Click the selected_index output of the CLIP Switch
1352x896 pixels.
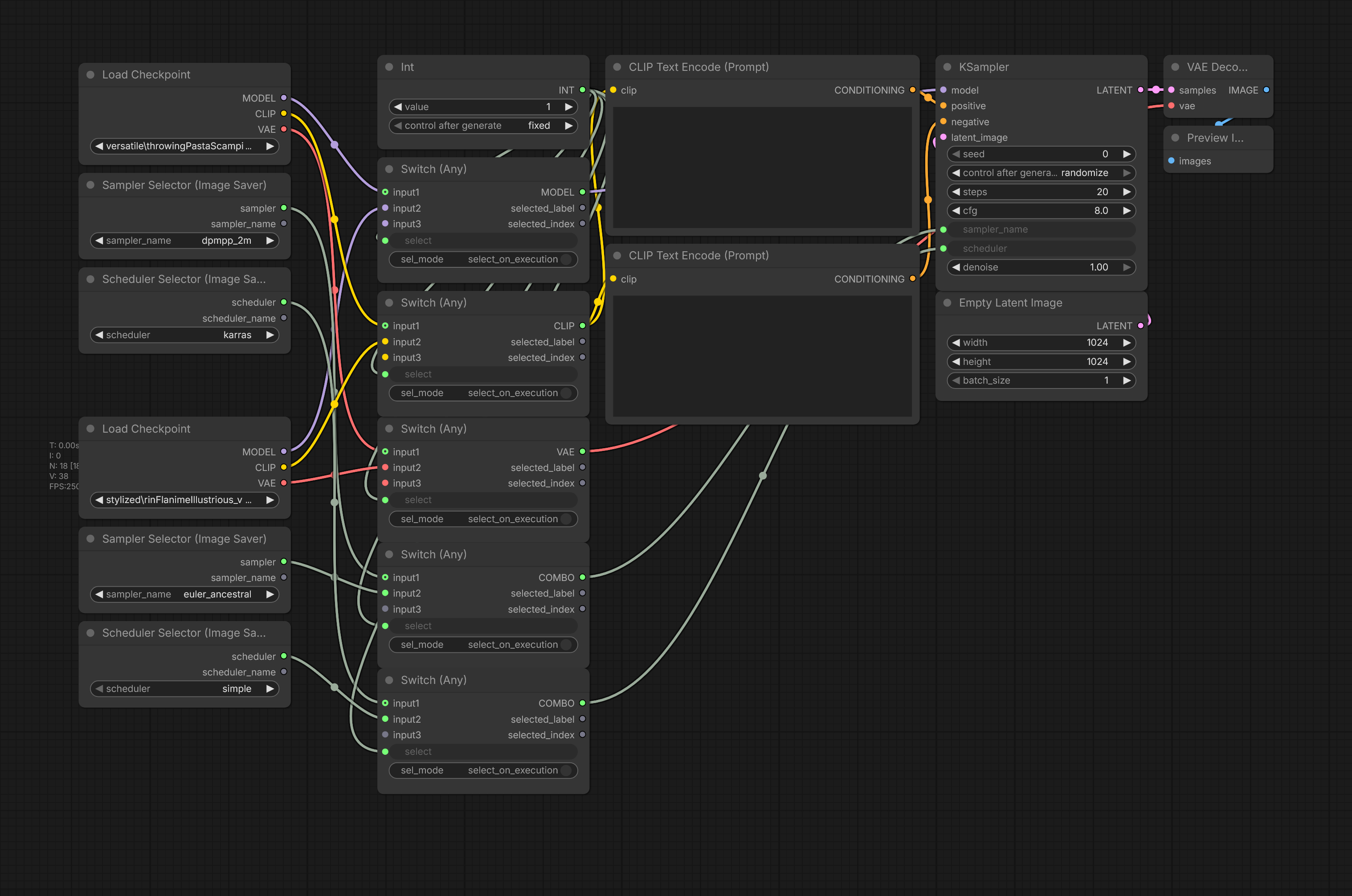point(583,357)
